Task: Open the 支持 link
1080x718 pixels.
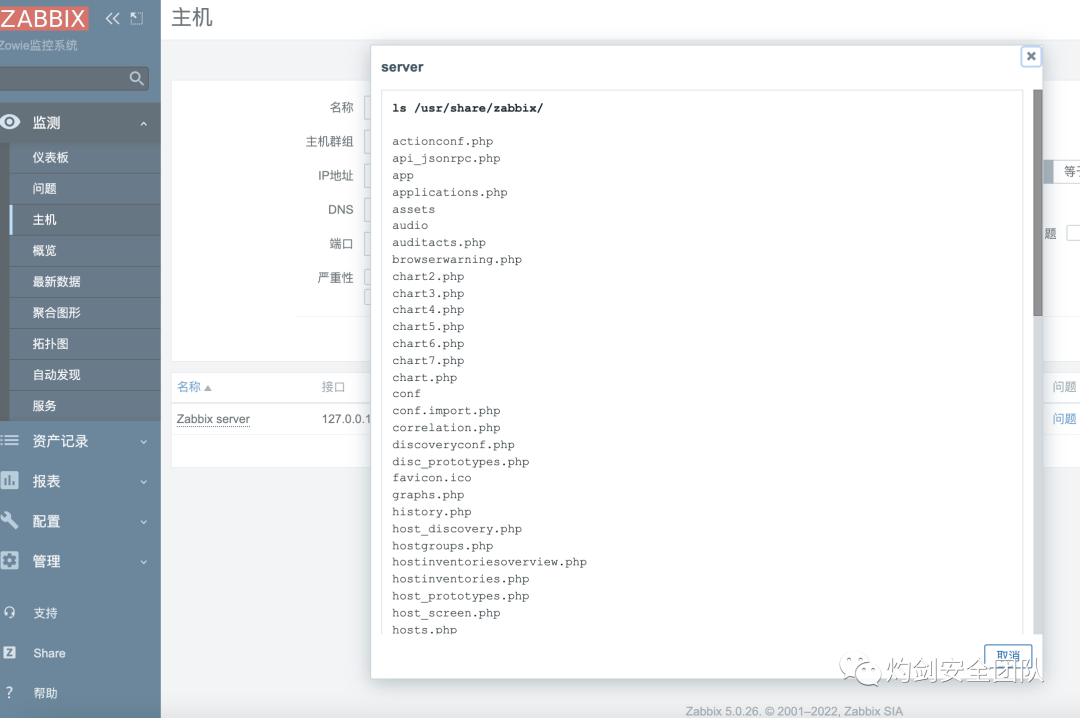Action: tap(45, 613)
